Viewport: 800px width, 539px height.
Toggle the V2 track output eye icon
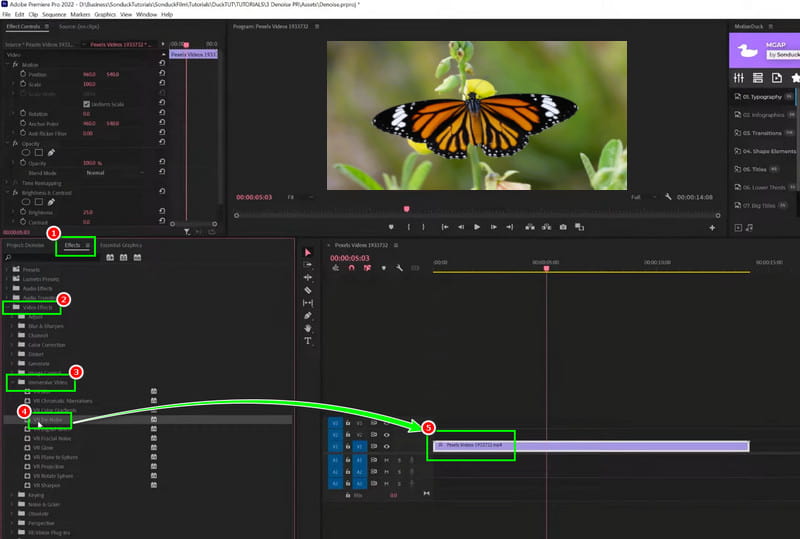point(387,435)
